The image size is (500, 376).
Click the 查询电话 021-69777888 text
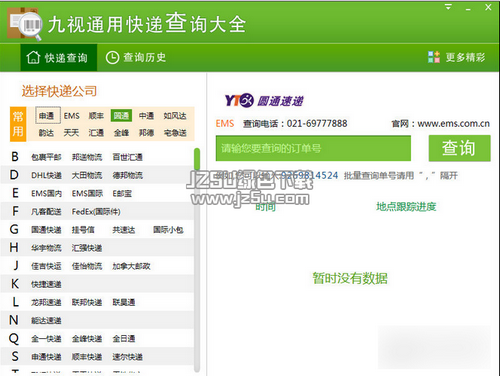[x=295, y=124]
